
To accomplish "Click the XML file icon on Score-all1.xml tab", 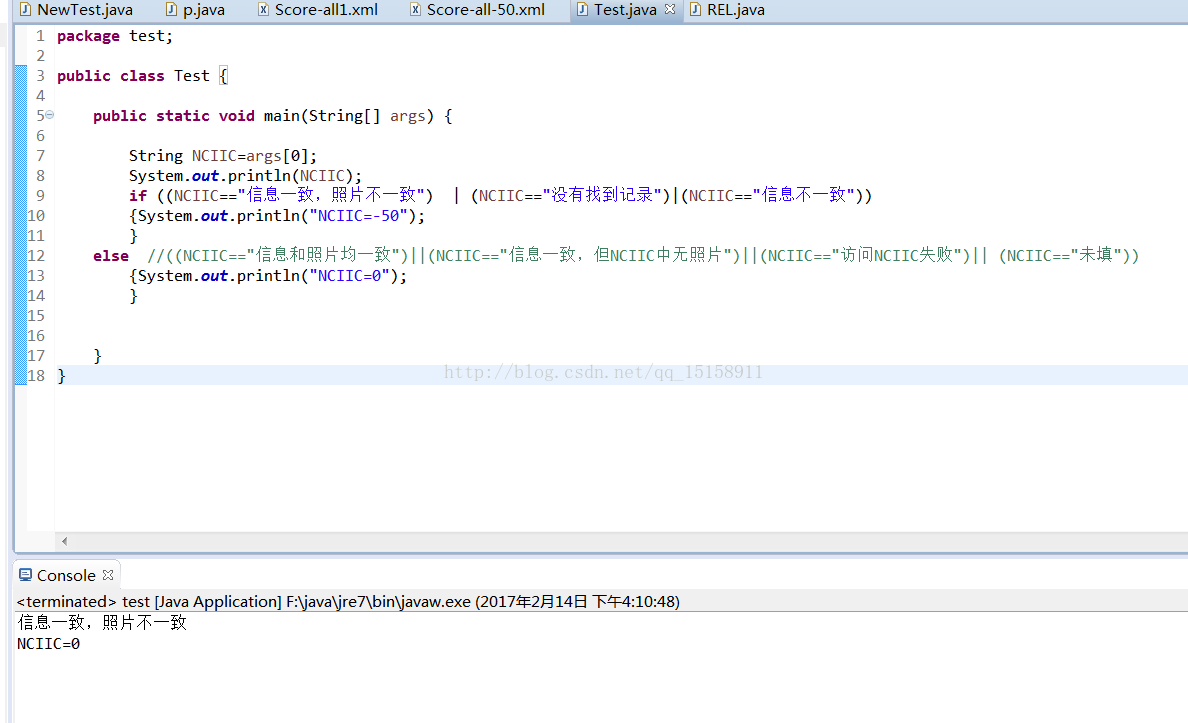I will 263,10.
